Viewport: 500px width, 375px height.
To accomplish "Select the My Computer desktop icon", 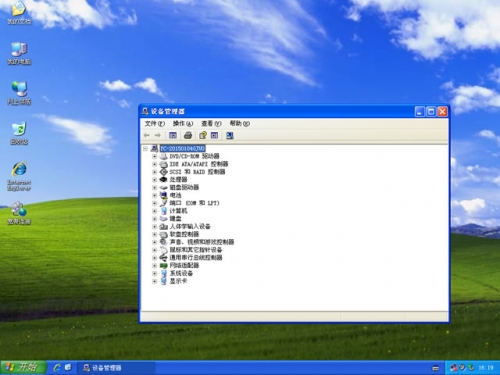I will 19,53.
